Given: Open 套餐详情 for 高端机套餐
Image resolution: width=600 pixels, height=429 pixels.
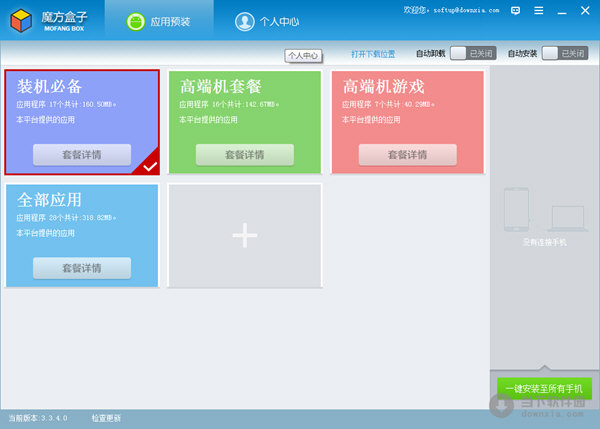Looking at the screenshot, I should pyautogui.click(x=245, y=155).
